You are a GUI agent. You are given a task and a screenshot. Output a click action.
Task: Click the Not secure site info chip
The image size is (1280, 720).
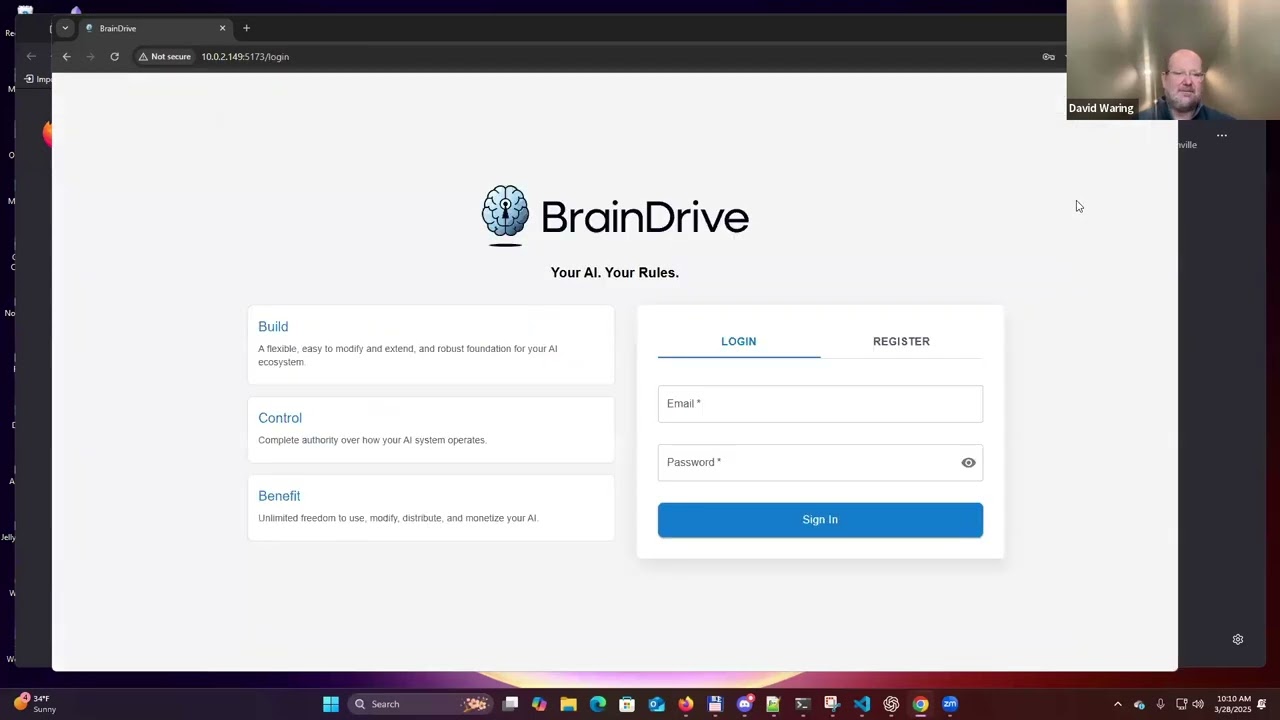165,57
